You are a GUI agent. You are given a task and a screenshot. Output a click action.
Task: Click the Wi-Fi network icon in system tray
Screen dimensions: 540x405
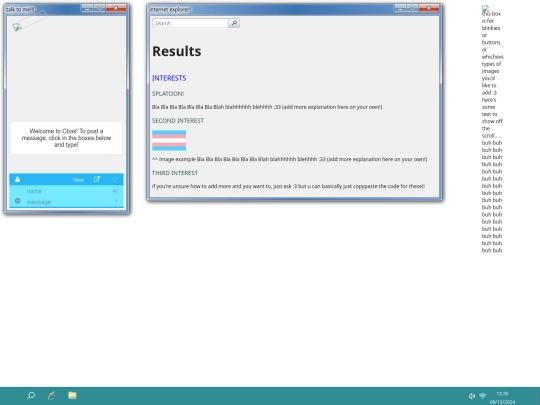coord(482,396)
